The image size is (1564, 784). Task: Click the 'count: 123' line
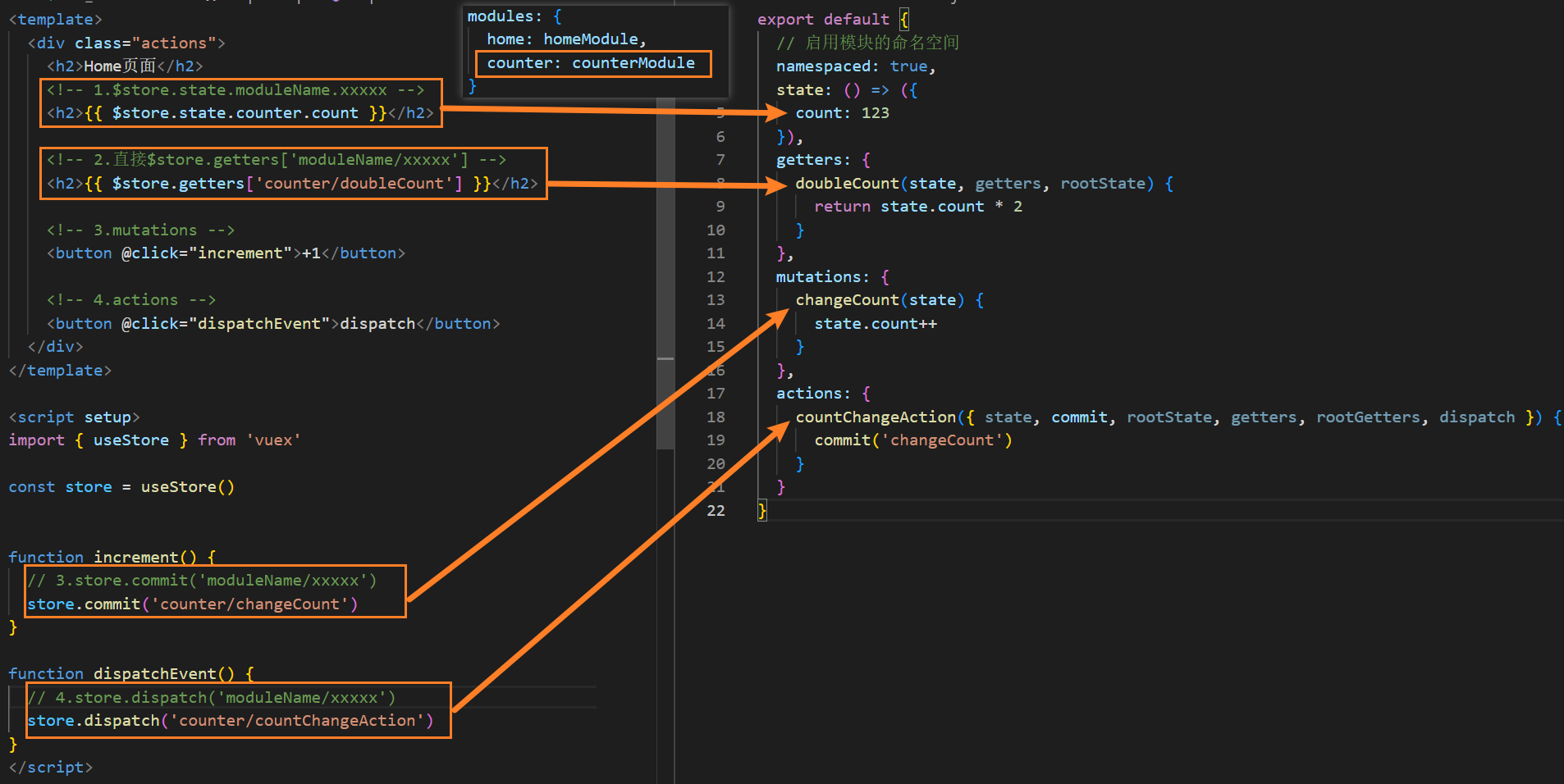pos(842,113)
